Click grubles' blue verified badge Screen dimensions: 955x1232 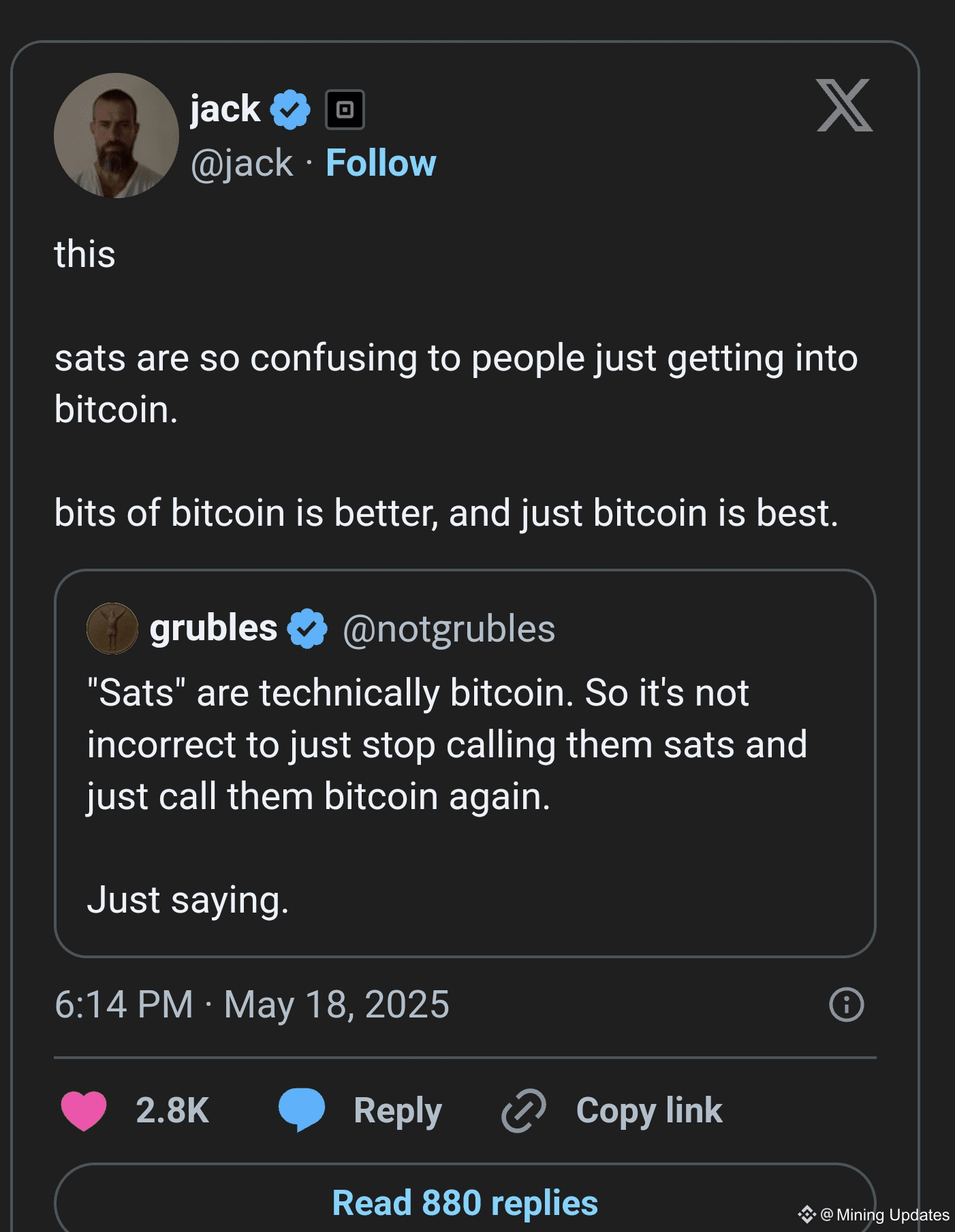click(x=307, y=628)
